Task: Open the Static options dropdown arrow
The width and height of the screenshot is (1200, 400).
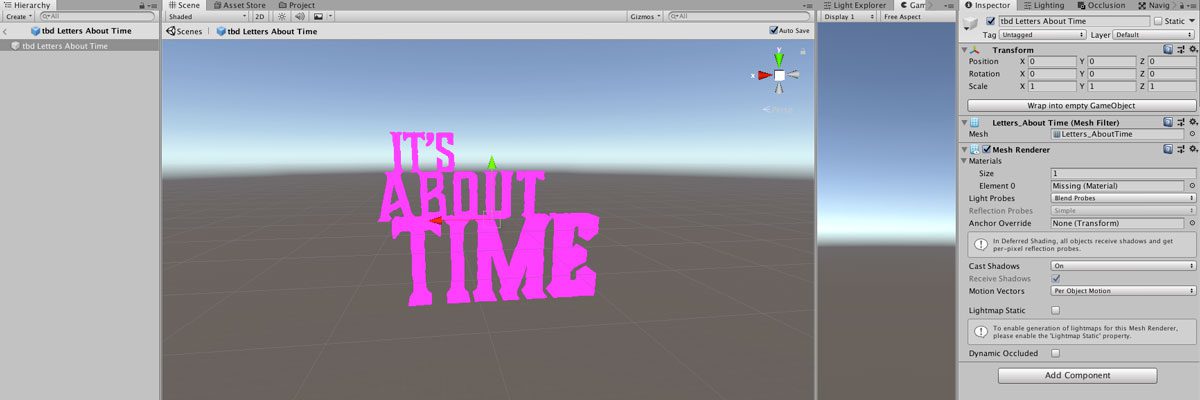Action: [1192, 20]
